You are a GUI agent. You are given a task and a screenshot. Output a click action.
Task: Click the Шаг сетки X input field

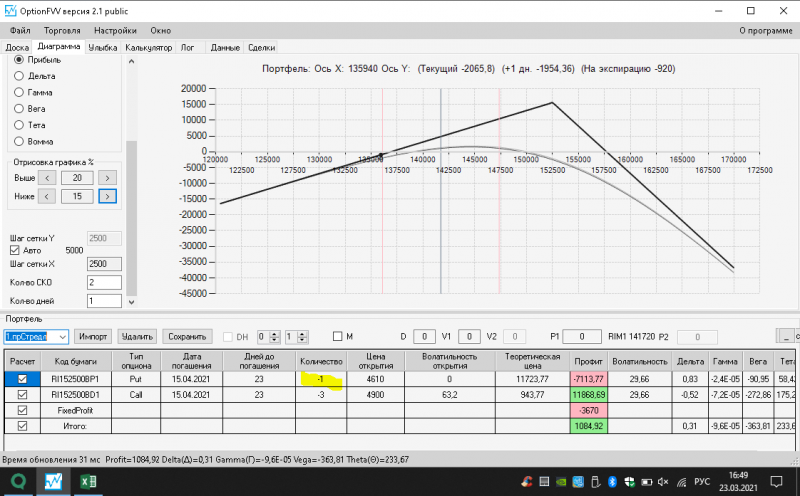click(x=104, y=264)
